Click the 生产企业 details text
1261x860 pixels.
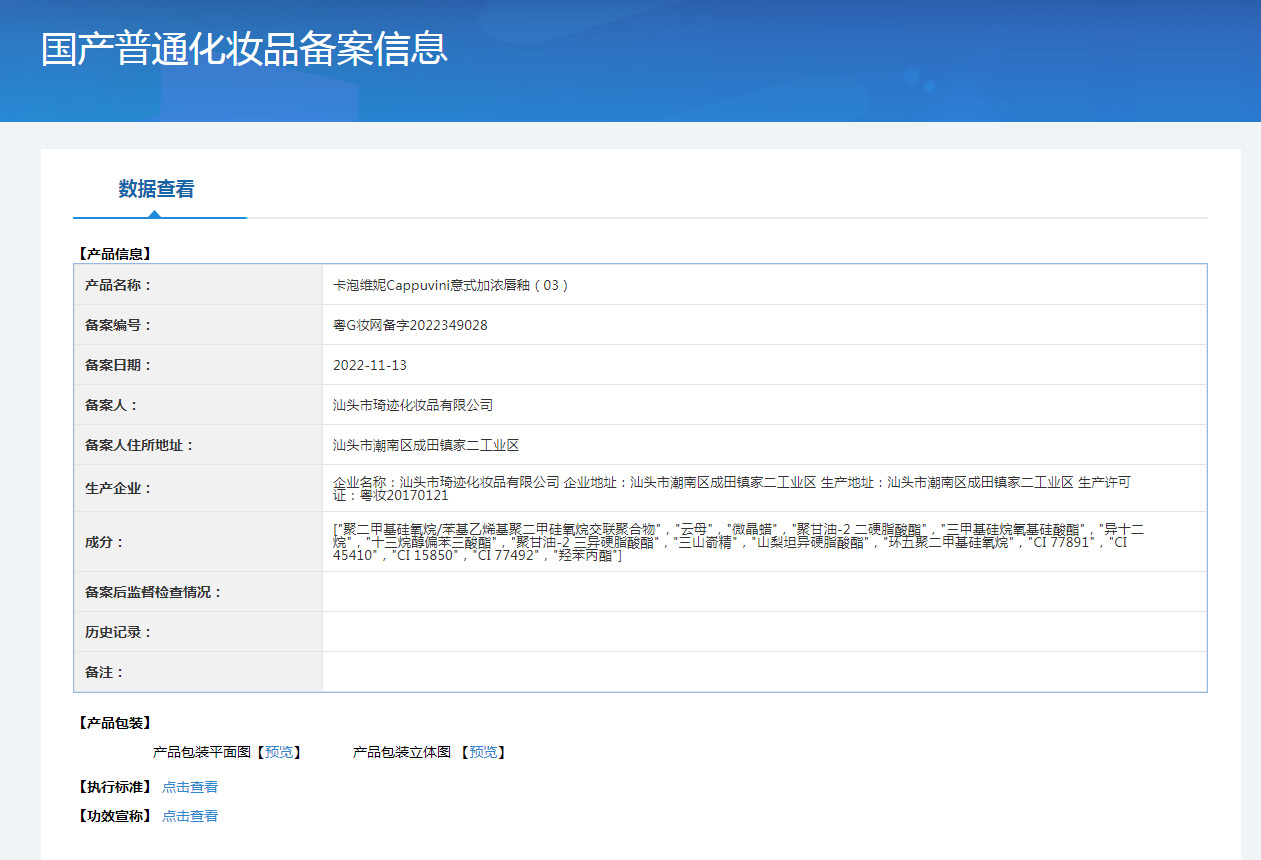pos(732,488)
